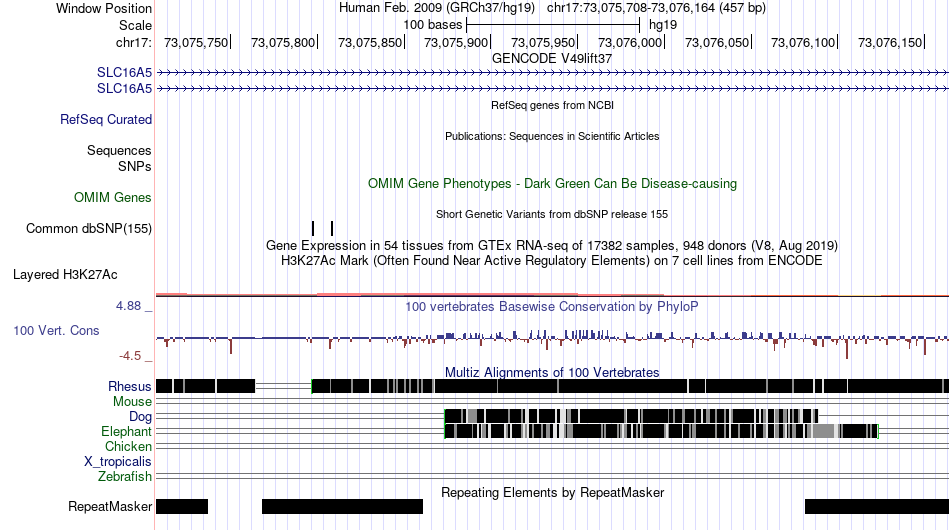The image size is (950, 530).
Task: Click Short Genetic Variants from dbSNP title
Action: (552, 214)
